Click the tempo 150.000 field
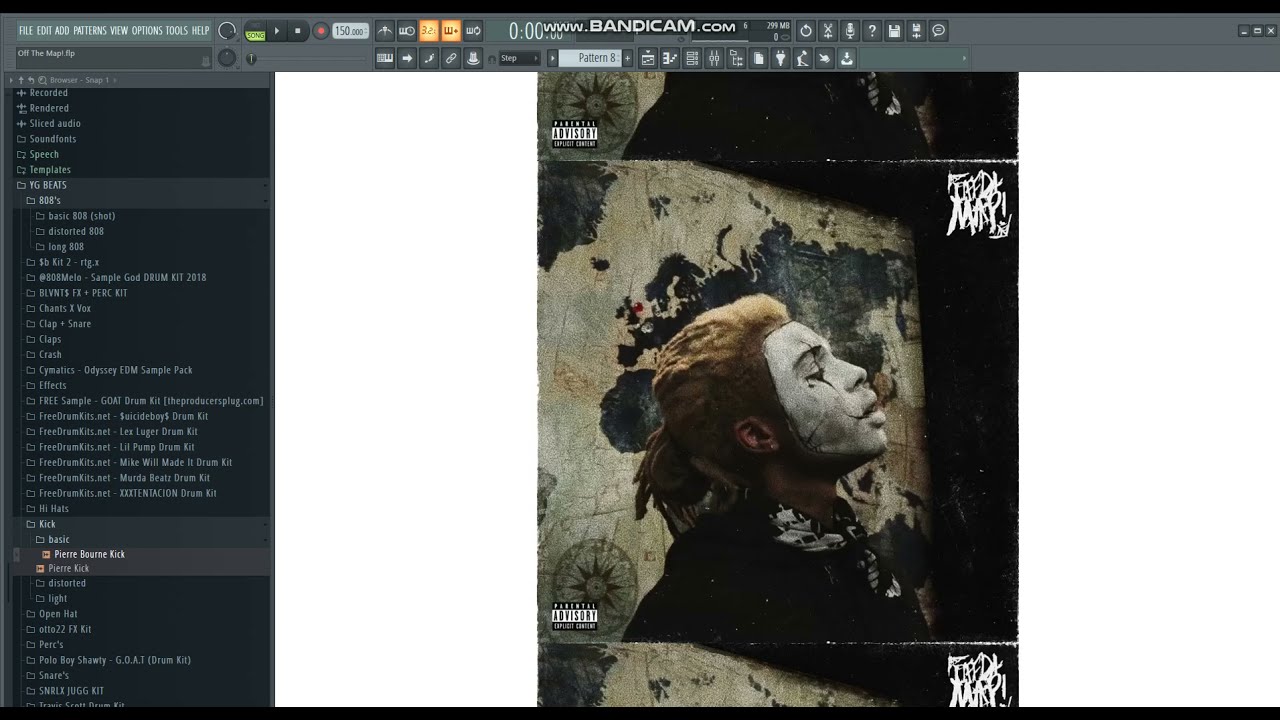 tap(350, 31)
